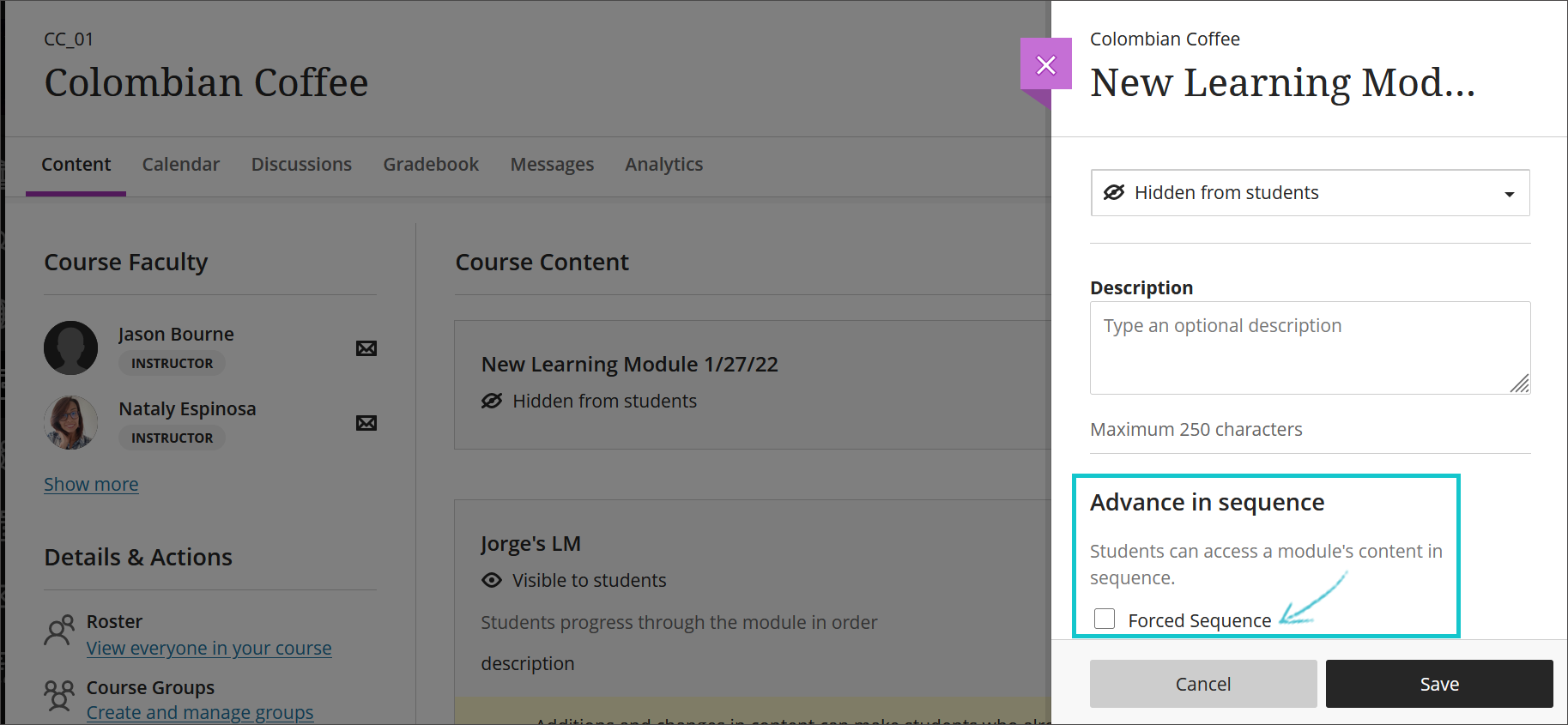1568x725 pixels.
Task: Click the Roster people icon
Action: click(x=59, y=631)
